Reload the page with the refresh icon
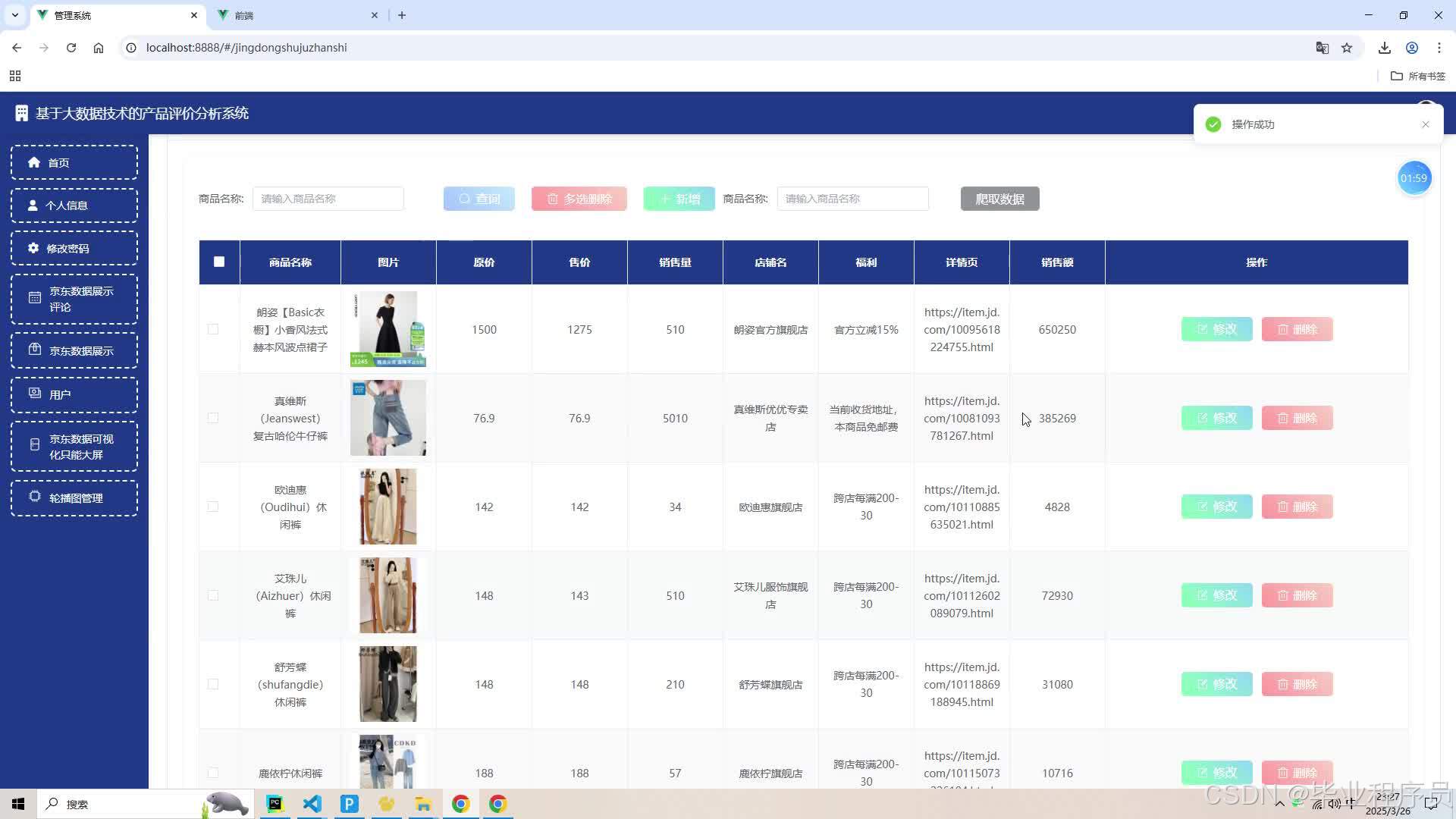The width and height of the screenshot is (1456, 819). pyautogui.click(x=71, y=48)
